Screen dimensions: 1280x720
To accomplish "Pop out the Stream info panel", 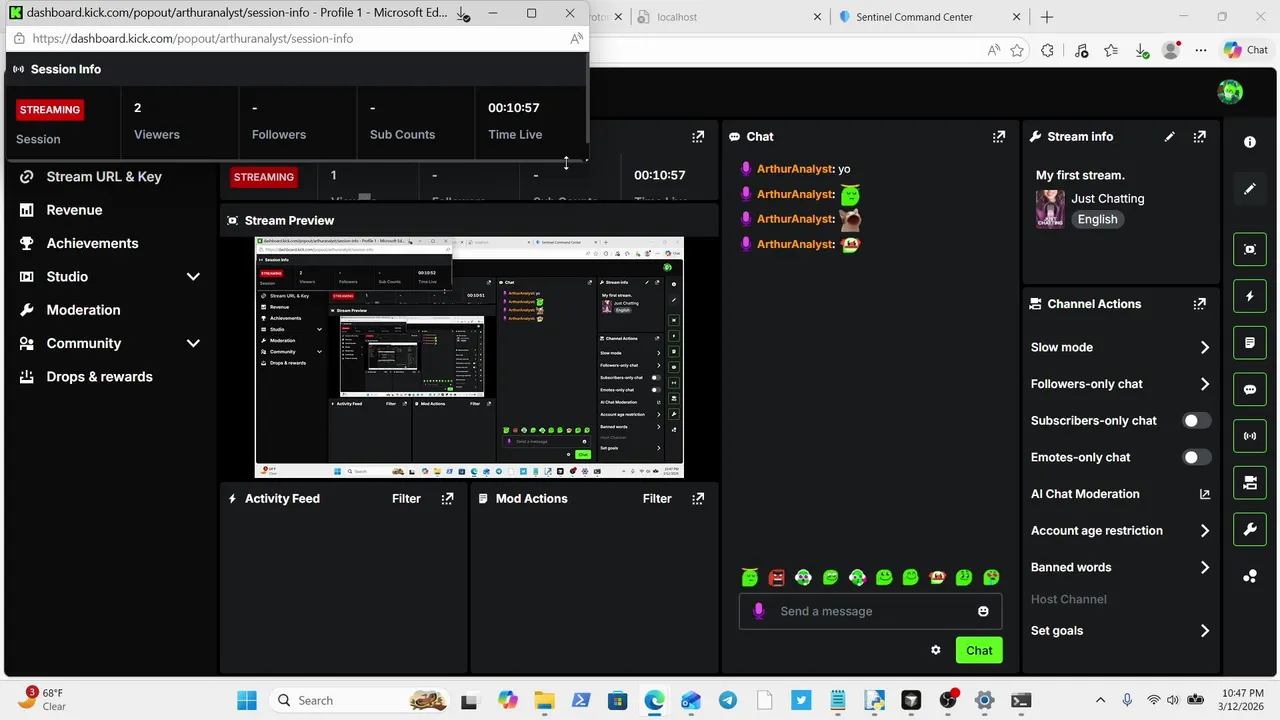I will click(1199, 137).
